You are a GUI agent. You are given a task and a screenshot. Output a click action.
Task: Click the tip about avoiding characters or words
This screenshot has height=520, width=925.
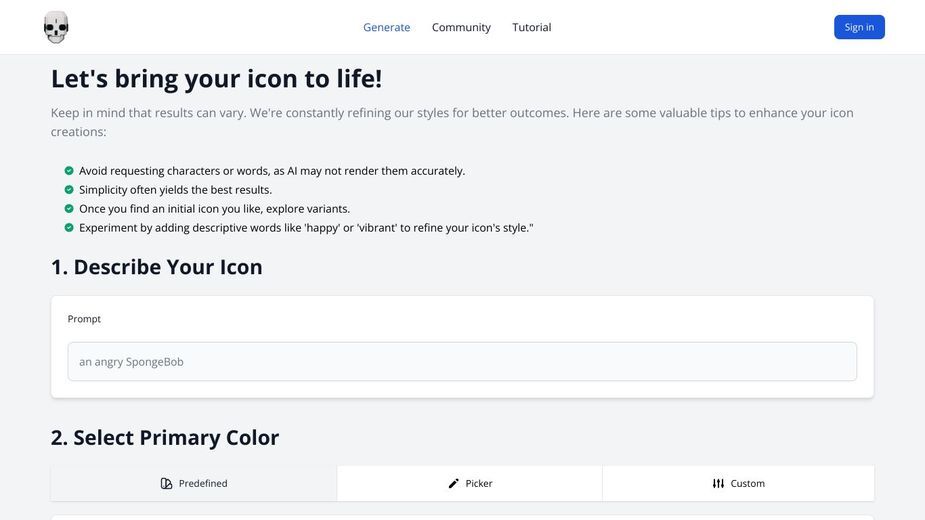click(x=272, y=171)
